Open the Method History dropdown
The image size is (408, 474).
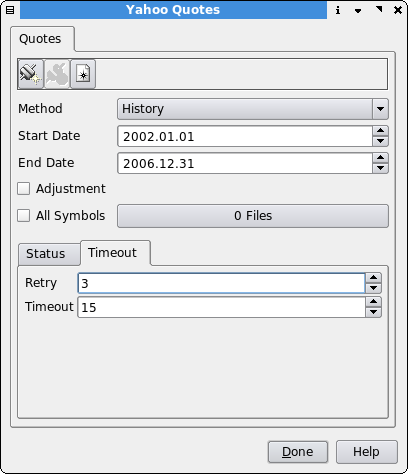pos(253,109)
